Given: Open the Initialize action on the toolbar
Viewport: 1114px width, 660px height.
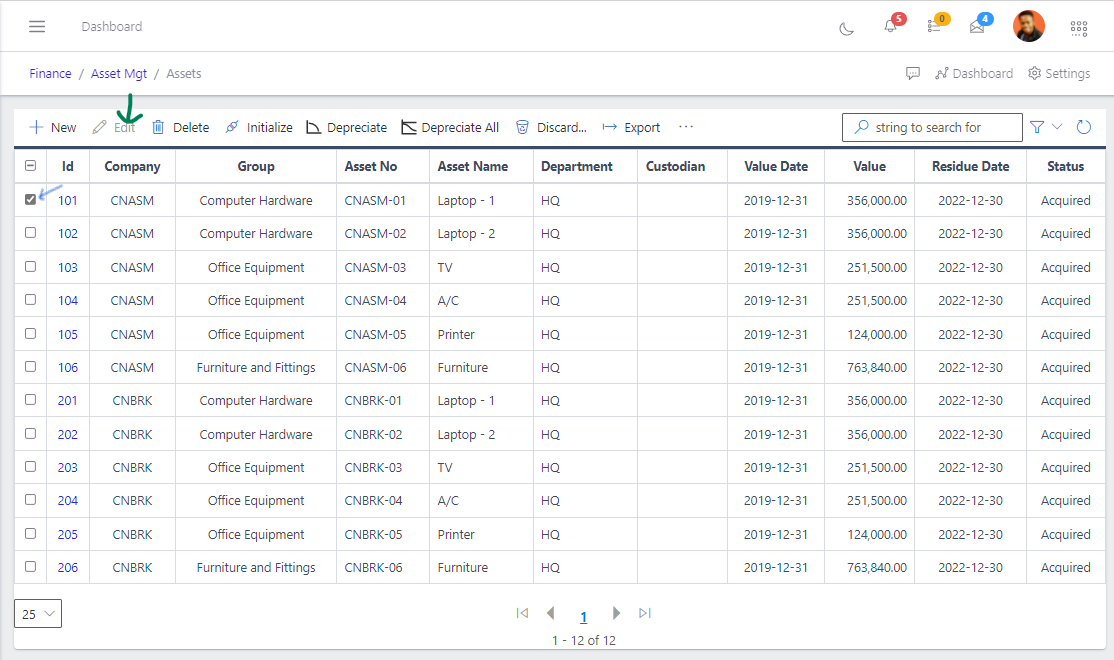Looking at the screenshot, I should click(x=258, y=127).
